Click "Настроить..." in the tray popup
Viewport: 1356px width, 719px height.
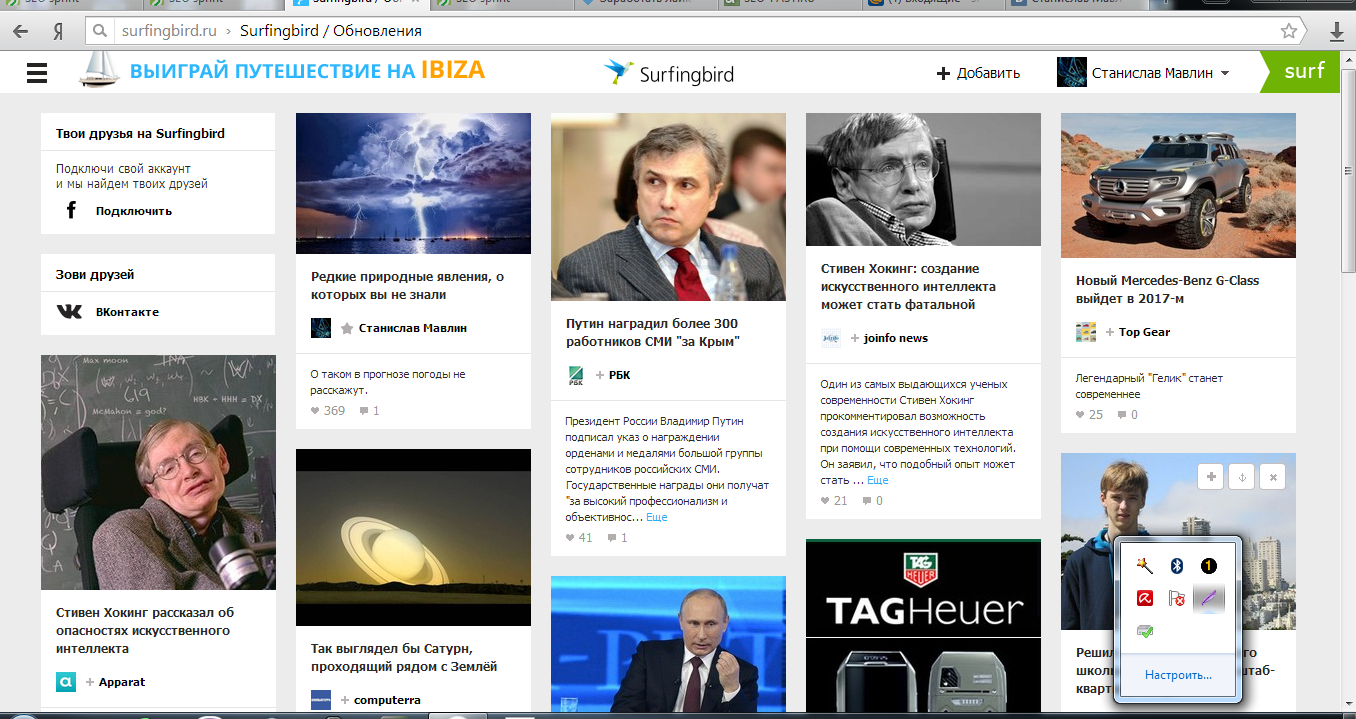pyautogui.click(x=1178, y=675)
